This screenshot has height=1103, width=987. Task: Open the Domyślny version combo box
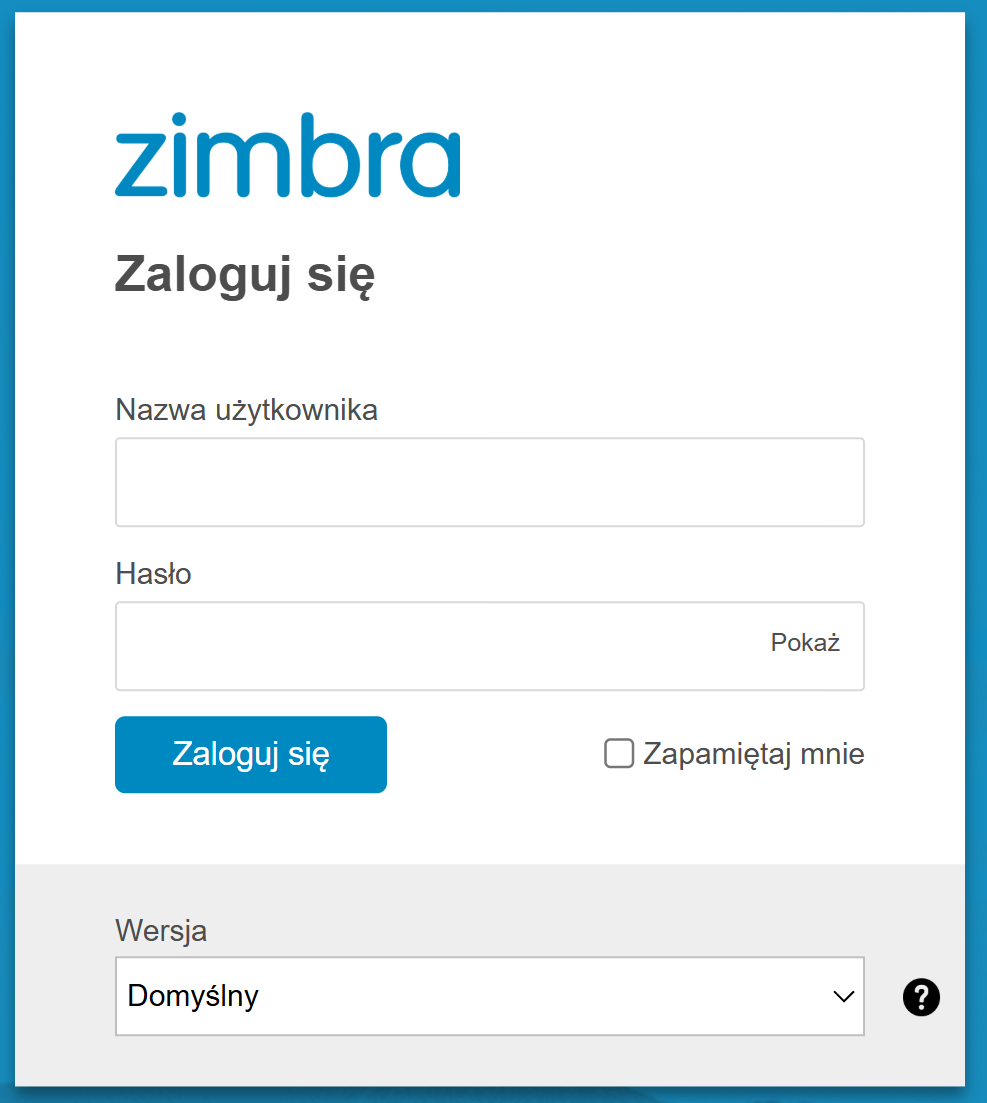coord(470,996)
